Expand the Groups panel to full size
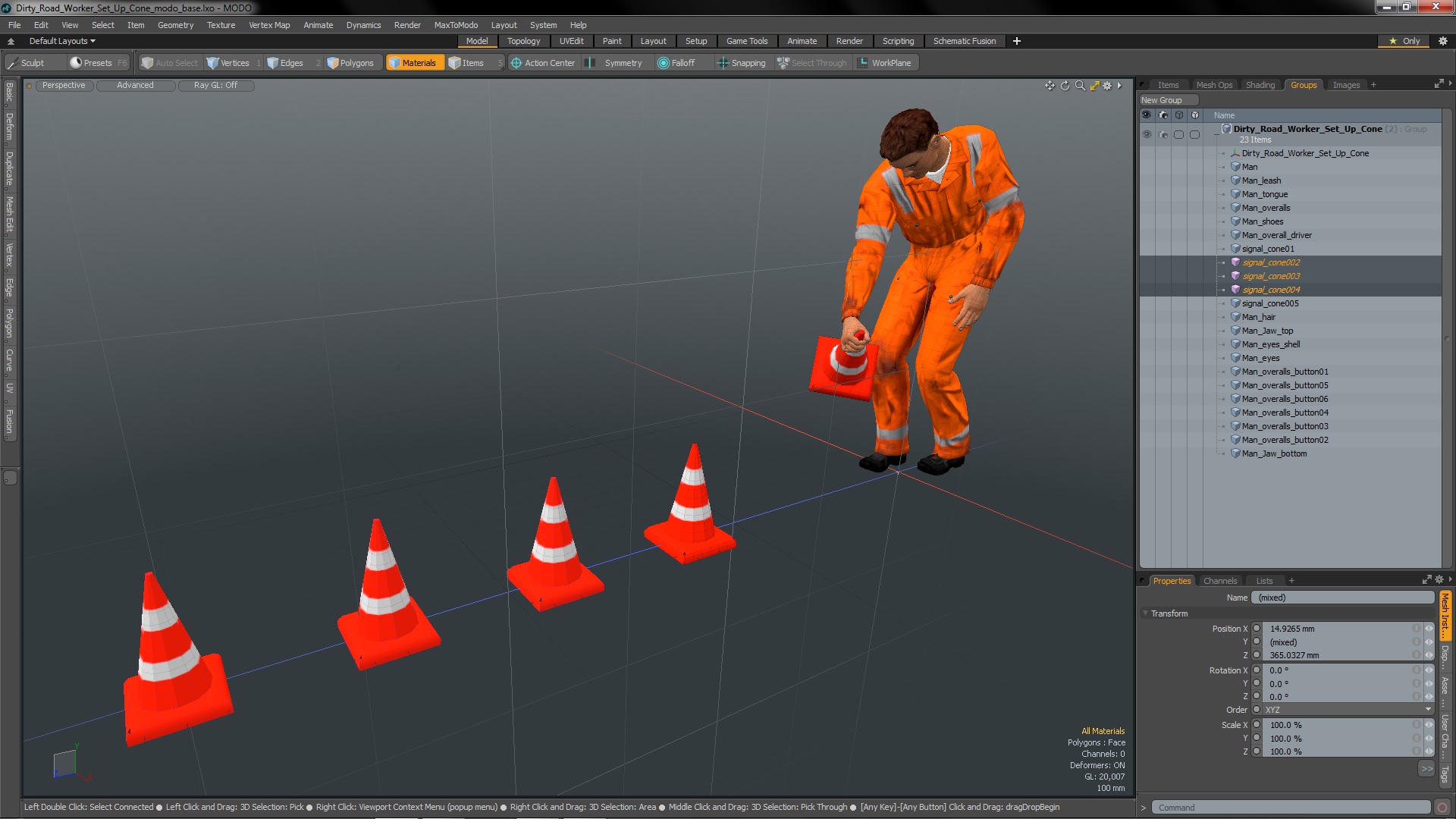1456x819 pixels. point(1439,84)
